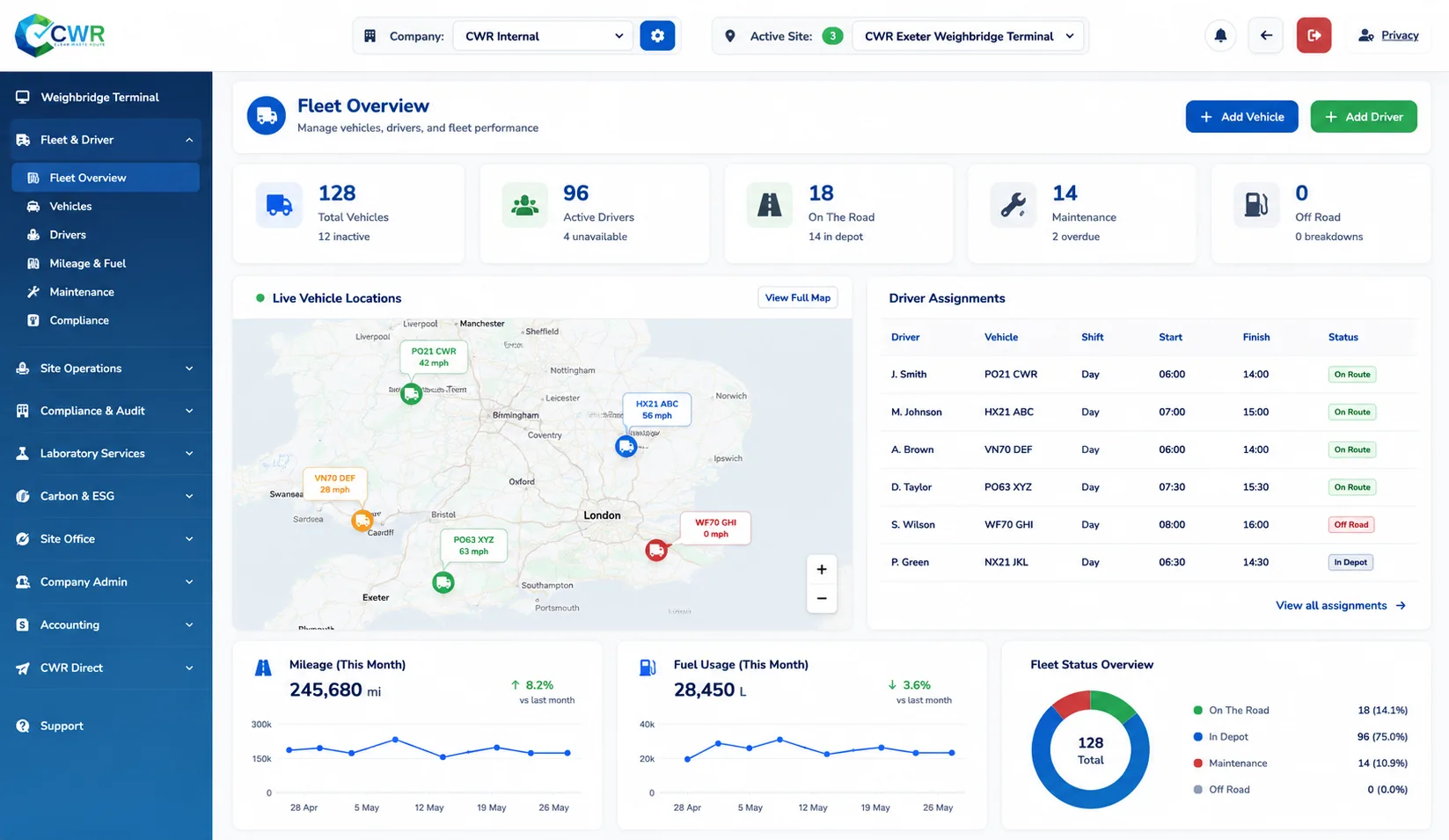Expand the Laboratory Services menu

(106, 453)
